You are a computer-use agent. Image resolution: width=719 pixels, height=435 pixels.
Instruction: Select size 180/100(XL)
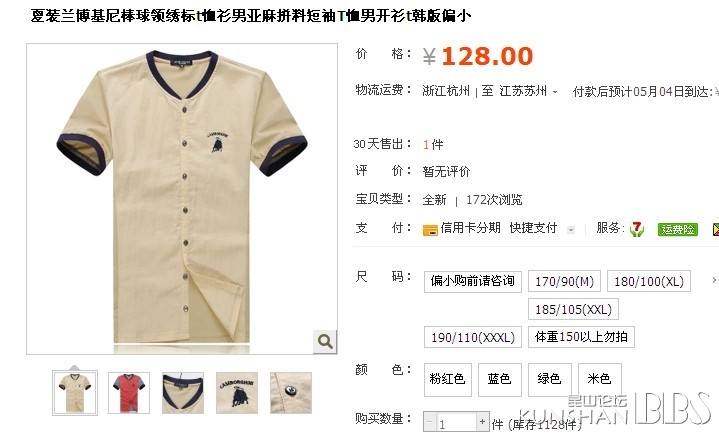[649, 281]
